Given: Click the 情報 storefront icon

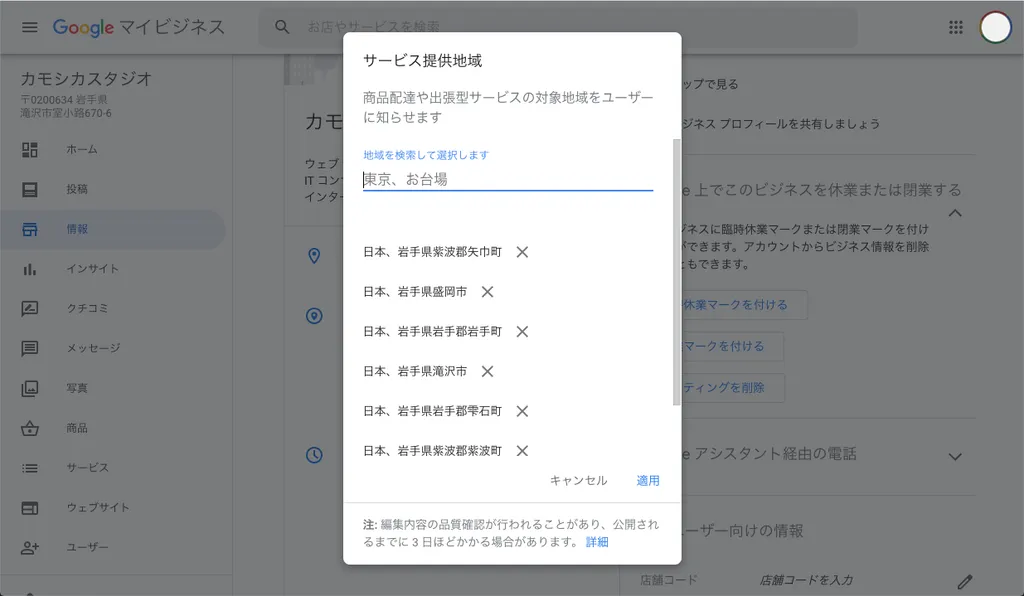Looking at the screenshot, I should (29, 229).
